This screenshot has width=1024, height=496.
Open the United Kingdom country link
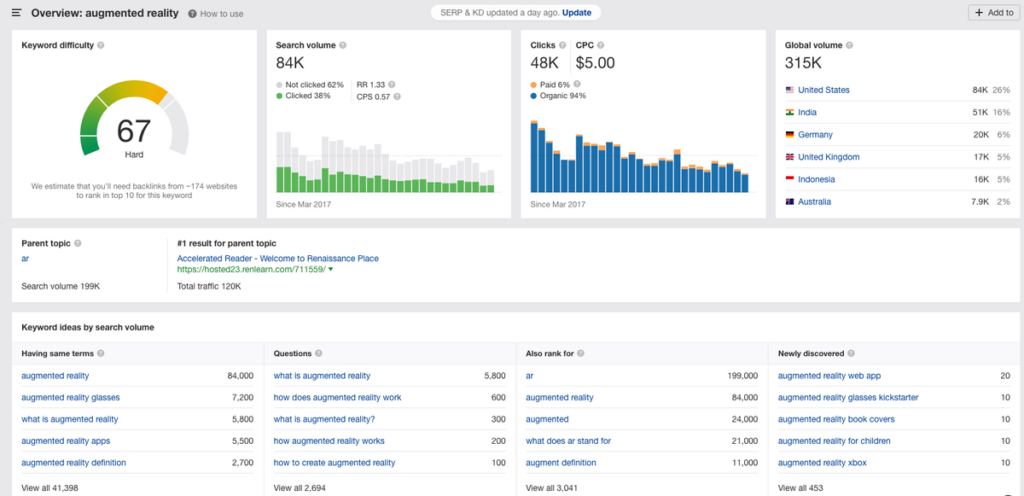tap(829, 157)
